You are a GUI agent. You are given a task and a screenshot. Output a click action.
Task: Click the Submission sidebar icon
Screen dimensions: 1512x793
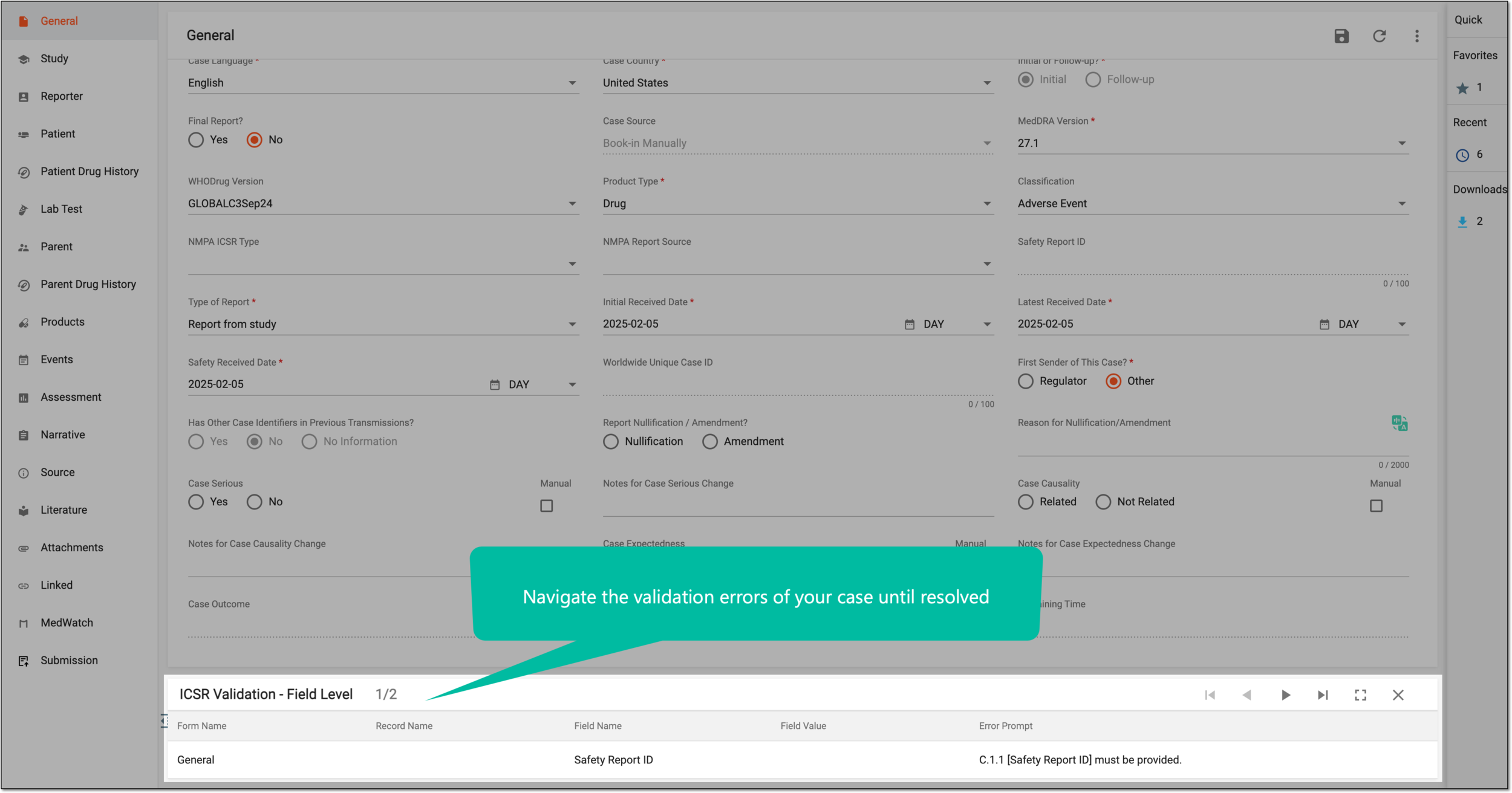coord(24,661)
